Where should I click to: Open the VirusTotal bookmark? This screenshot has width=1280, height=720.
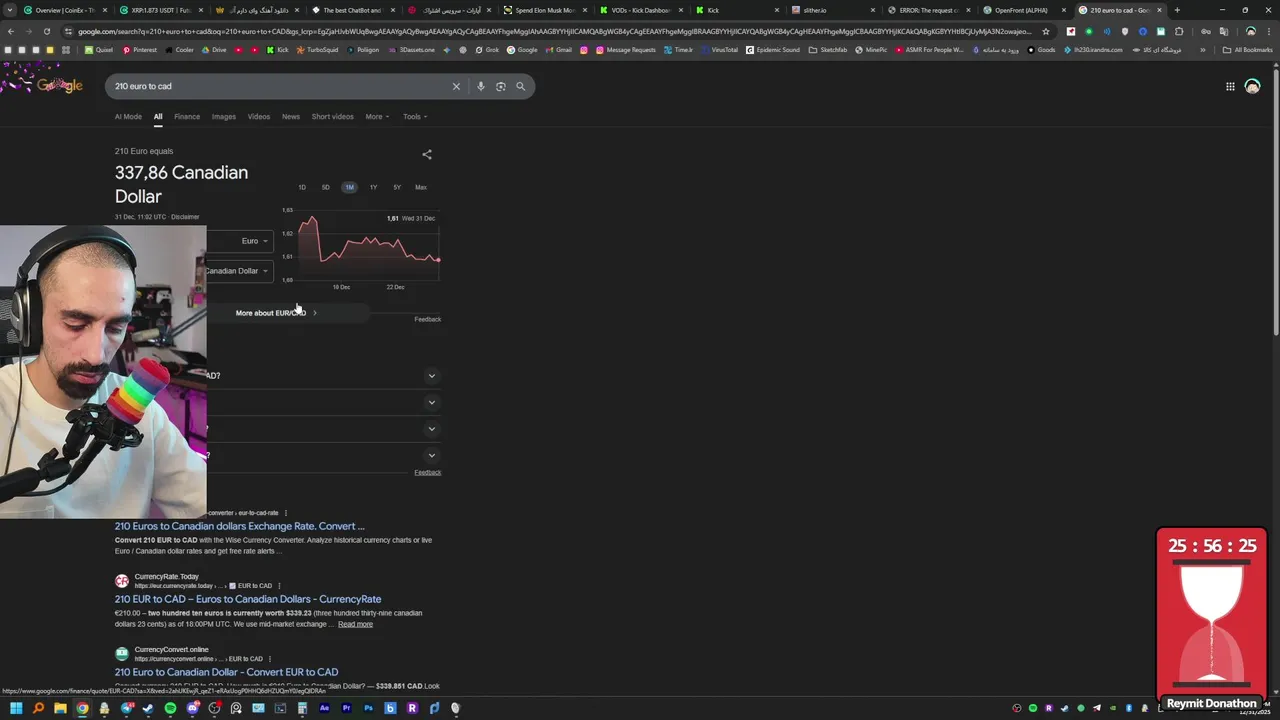(x=719, y=49)
